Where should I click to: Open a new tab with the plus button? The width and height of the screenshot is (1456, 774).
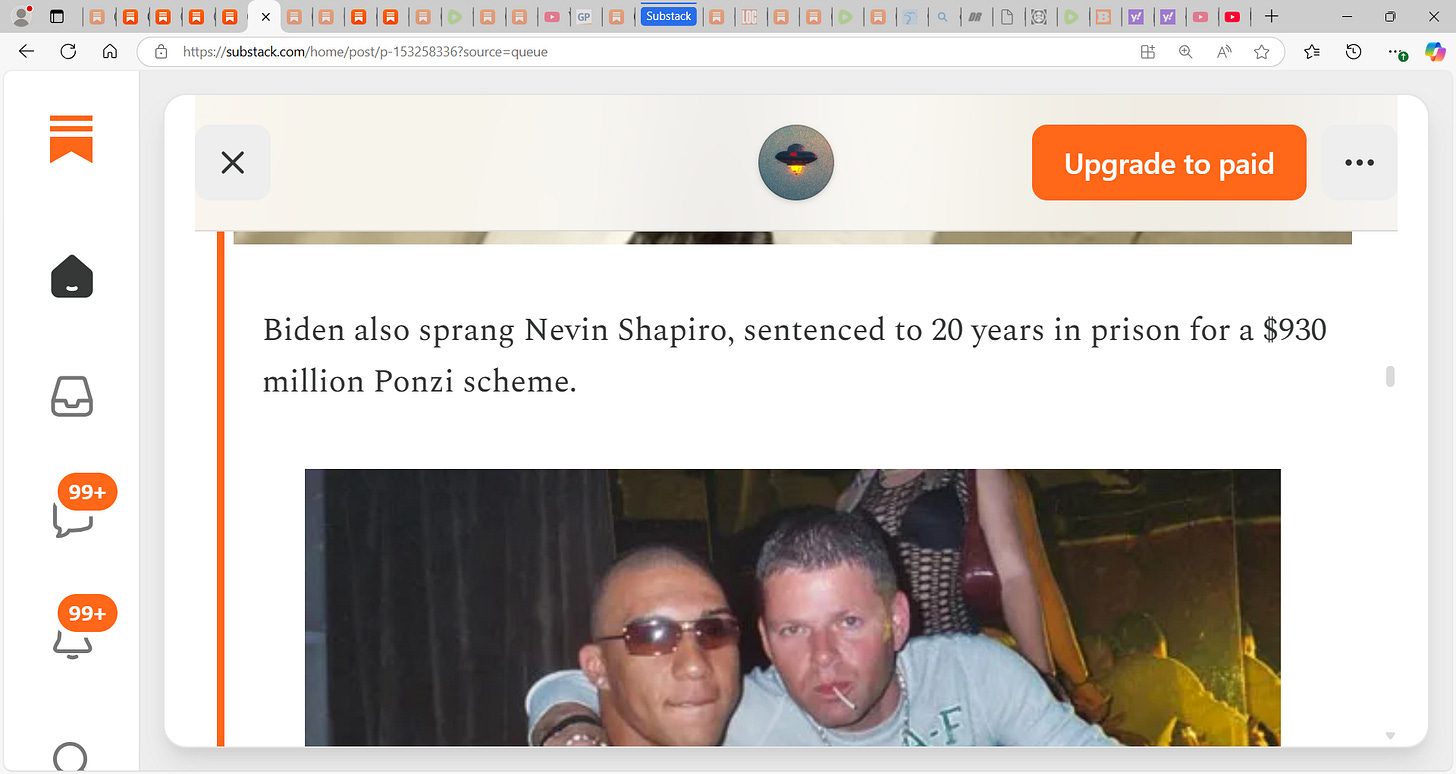point(1271,16)
